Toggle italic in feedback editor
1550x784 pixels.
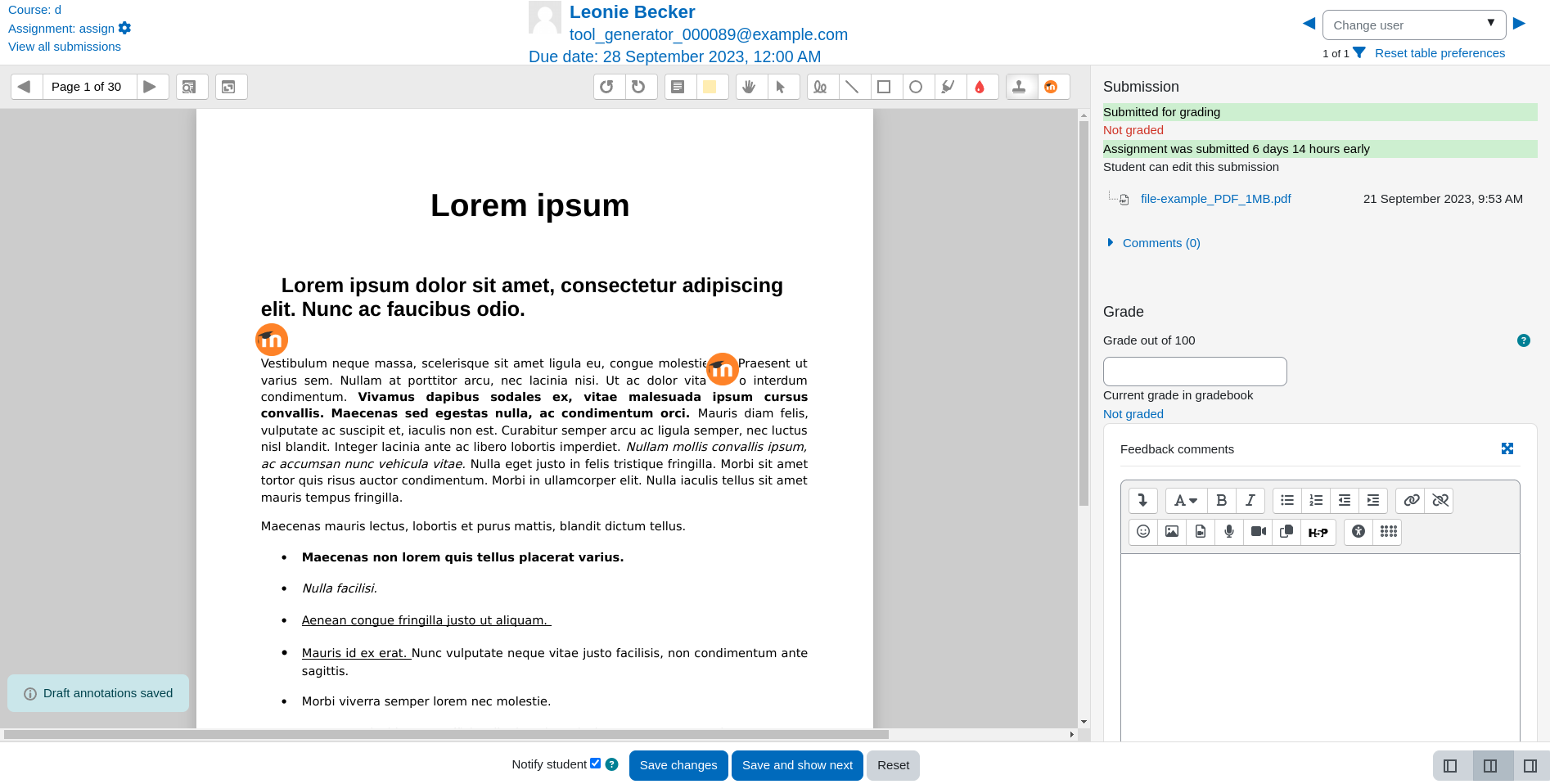coord(1250,500)
